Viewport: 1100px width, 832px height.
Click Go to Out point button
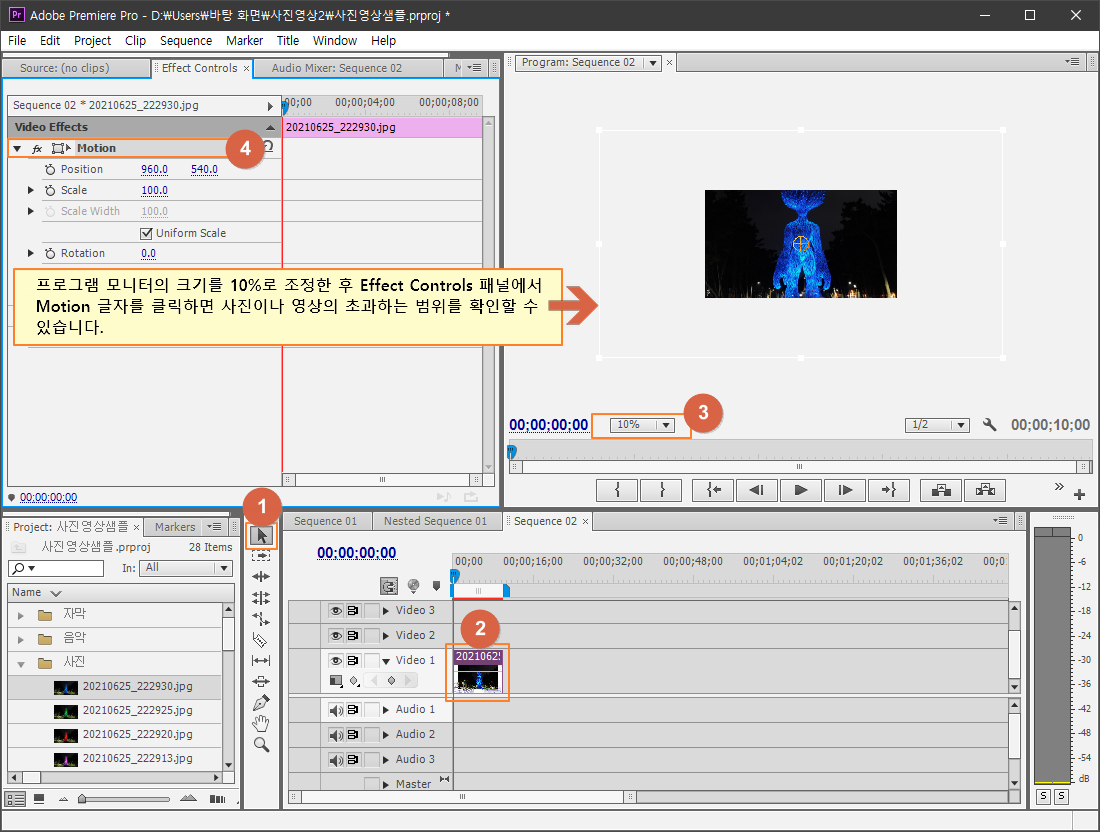889,490
